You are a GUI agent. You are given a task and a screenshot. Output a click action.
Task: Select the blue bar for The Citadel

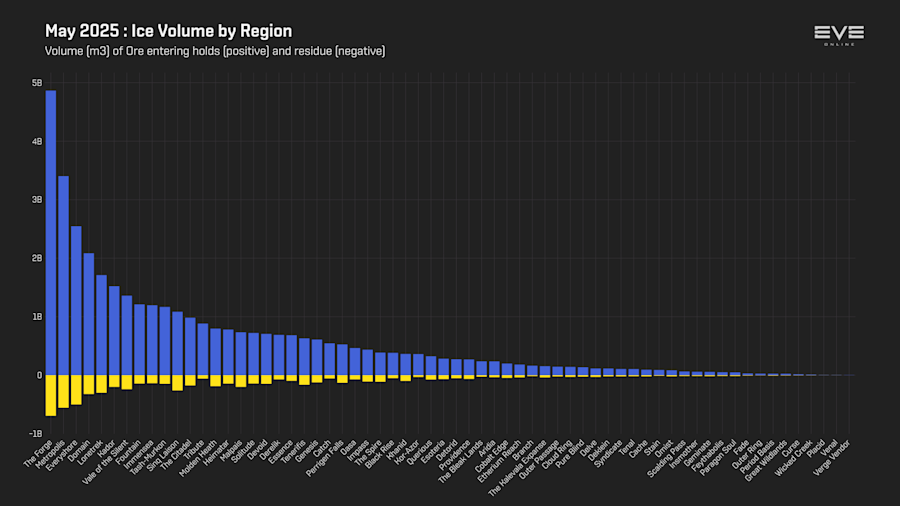tap(190, 347)
